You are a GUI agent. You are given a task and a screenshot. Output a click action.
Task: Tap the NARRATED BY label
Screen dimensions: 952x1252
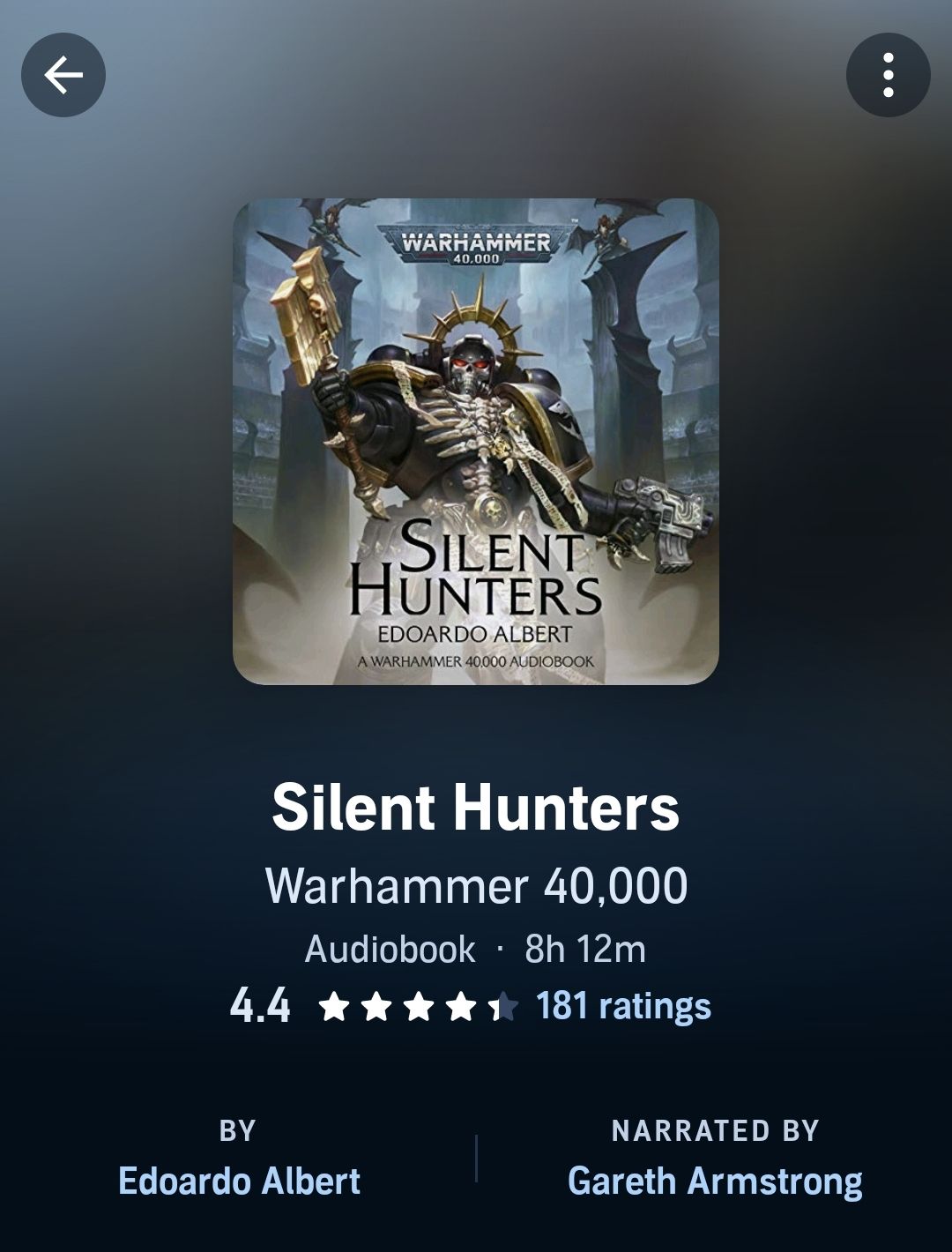[x=716, y=1130]
